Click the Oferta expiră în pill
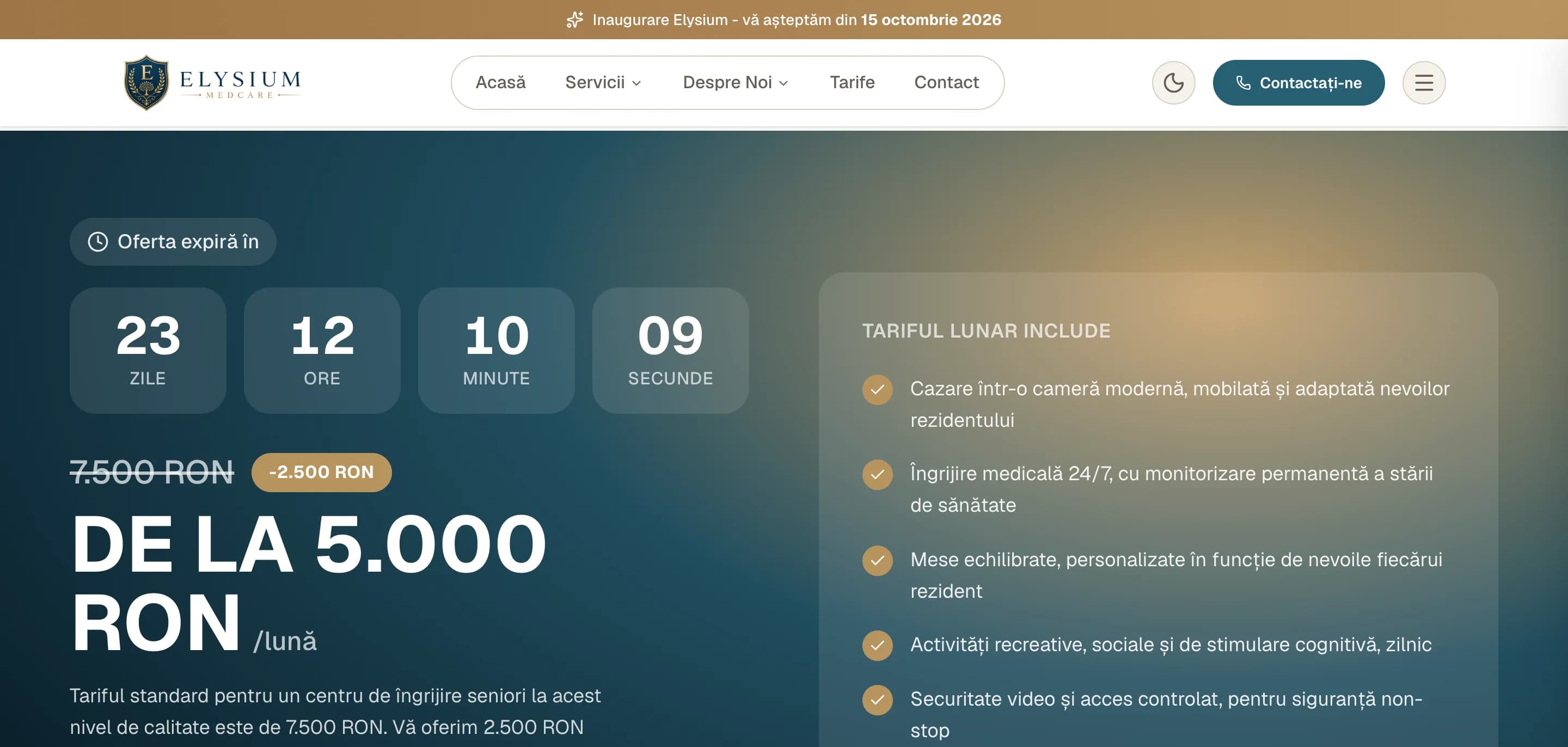Screen dimensions: 1568x747 click(172, 242)
